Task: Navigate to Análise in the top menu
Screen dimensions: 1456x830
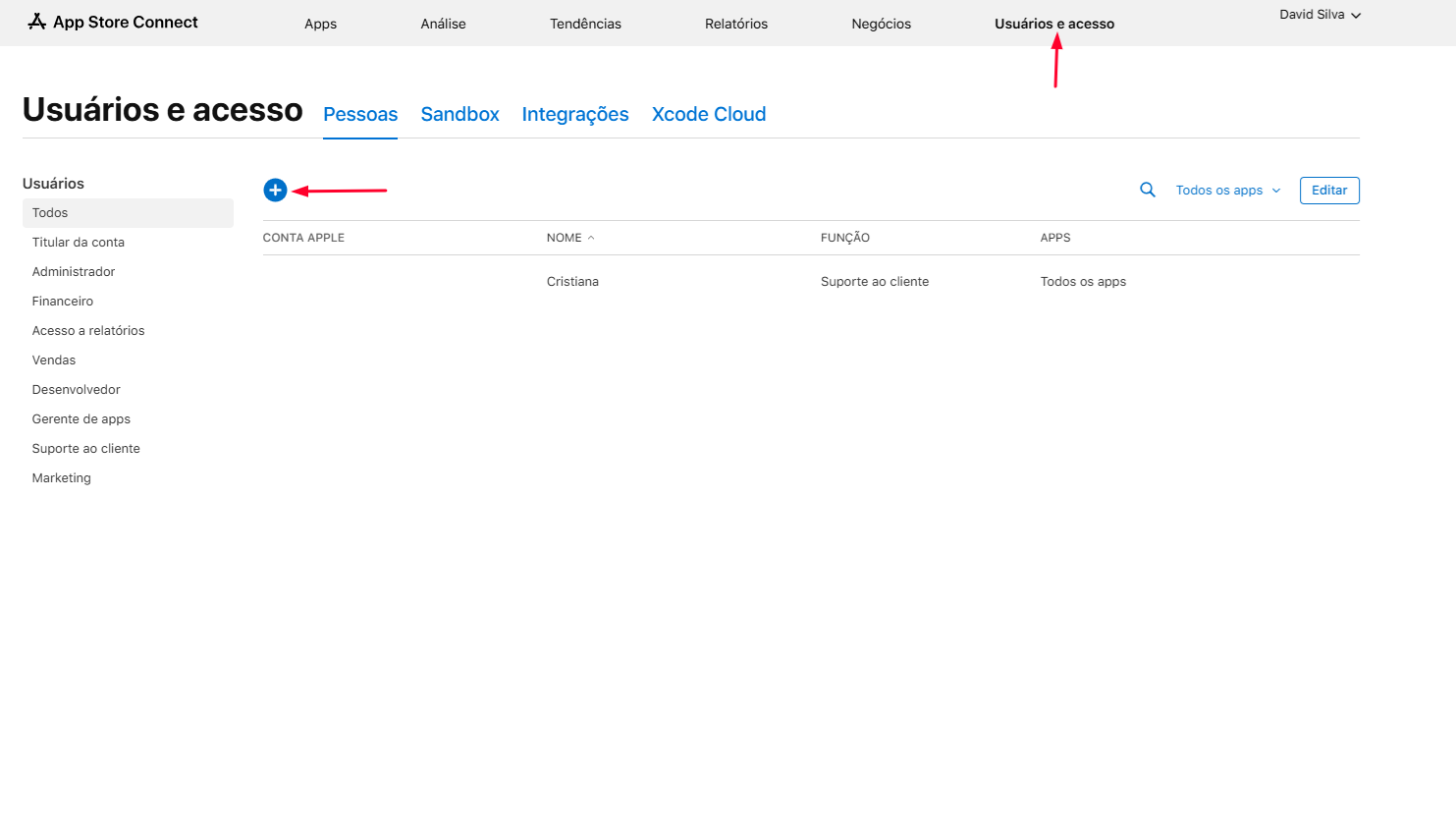Action: pyautogui.click(x=443, y=24)
